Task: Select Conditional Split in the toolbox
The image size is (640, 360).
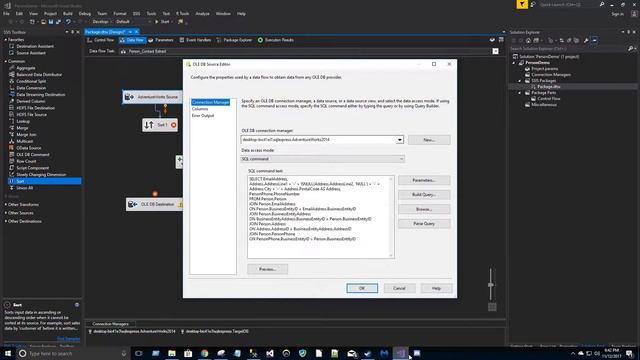Action: tap(31, 81)
